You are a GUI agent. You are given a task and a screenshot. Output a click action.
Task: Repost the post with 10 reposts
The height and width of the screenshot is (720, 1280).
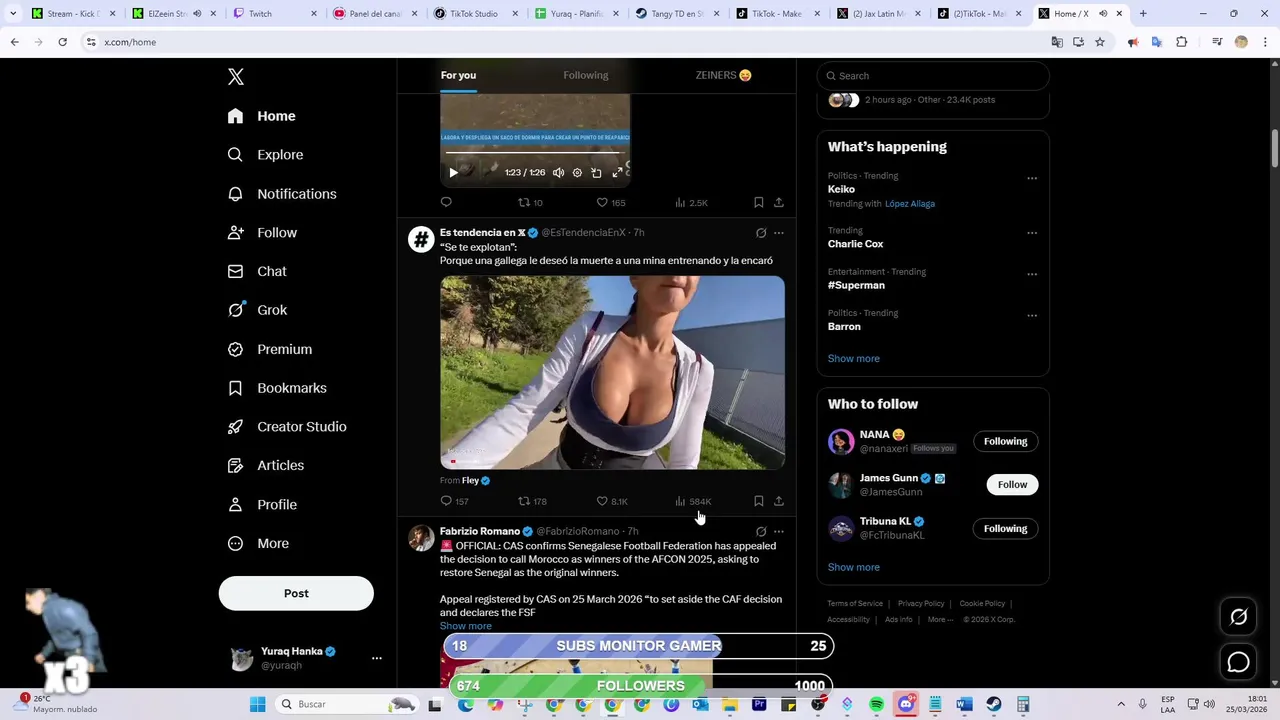pyautogui.click(x=530, y=202)
